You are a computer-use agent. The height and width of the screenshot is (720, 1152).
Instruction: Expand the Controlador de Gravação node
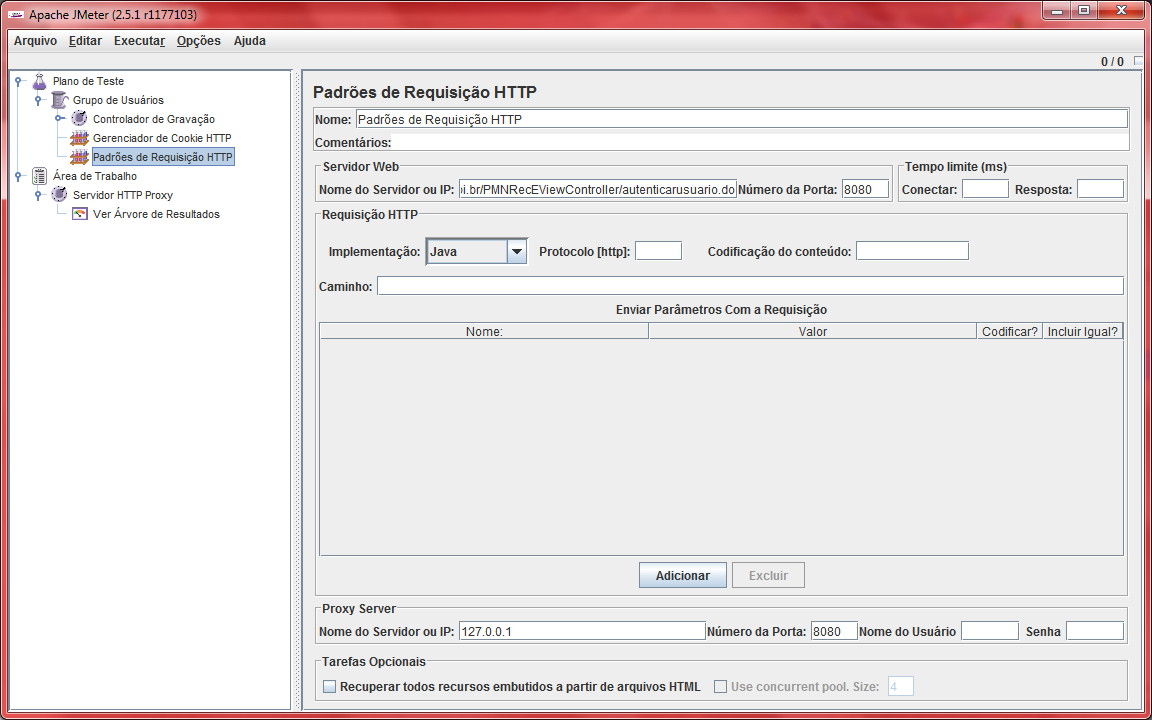59,119
